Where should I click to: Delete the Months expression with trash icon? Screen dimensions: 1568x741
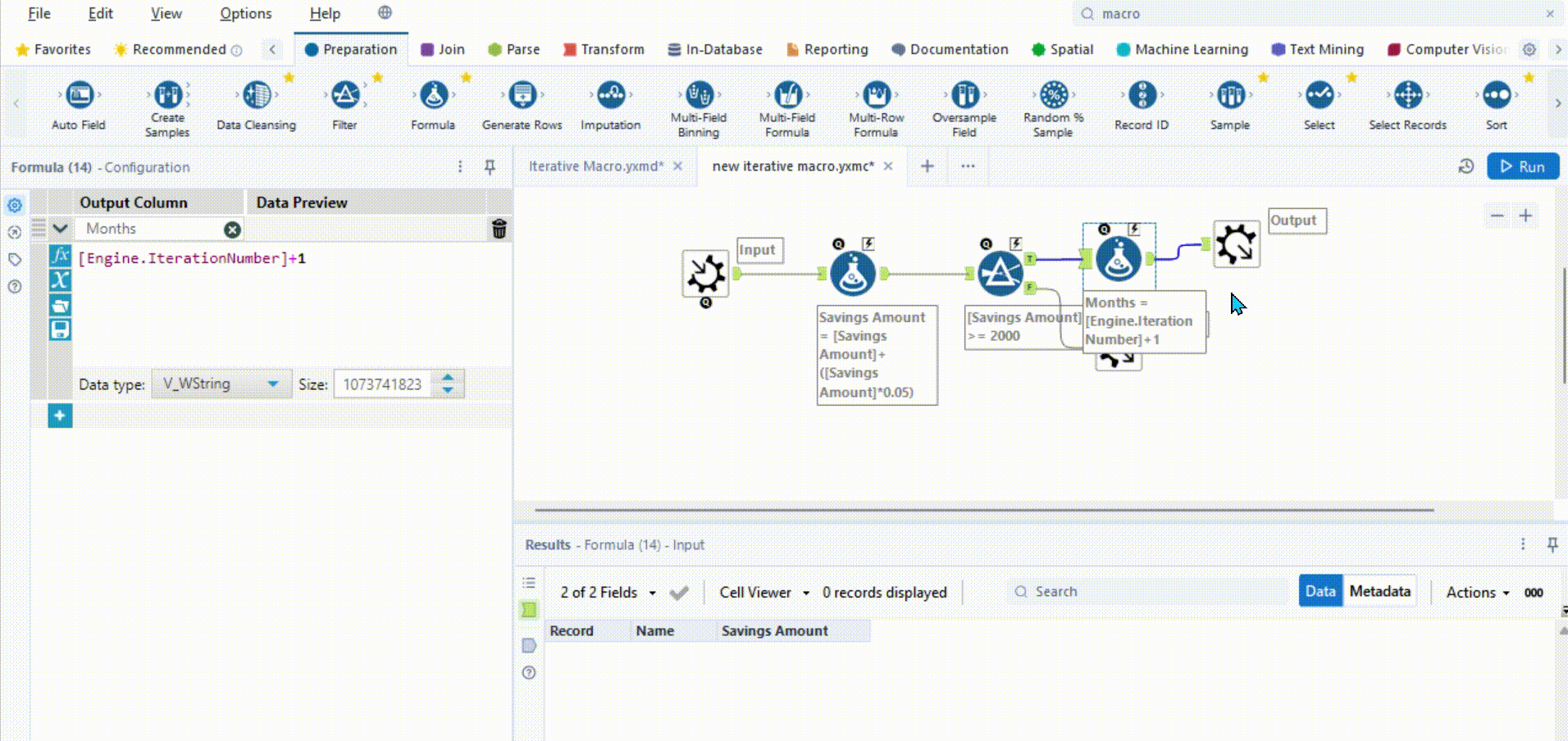[499, 229]
